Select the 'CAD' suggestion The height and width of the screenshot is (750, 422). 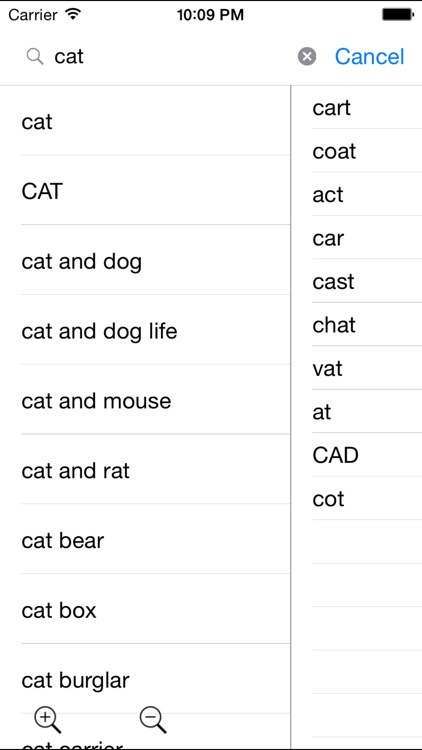pyautogui.click(x=356, y=455)
